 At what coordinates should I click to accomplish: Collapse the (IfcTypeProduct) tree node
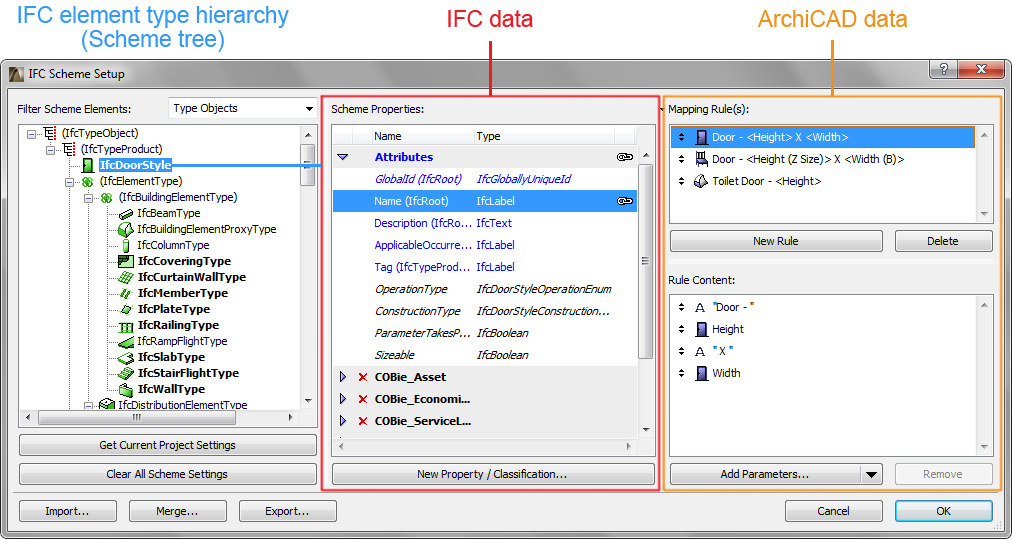tap(50, 150)
